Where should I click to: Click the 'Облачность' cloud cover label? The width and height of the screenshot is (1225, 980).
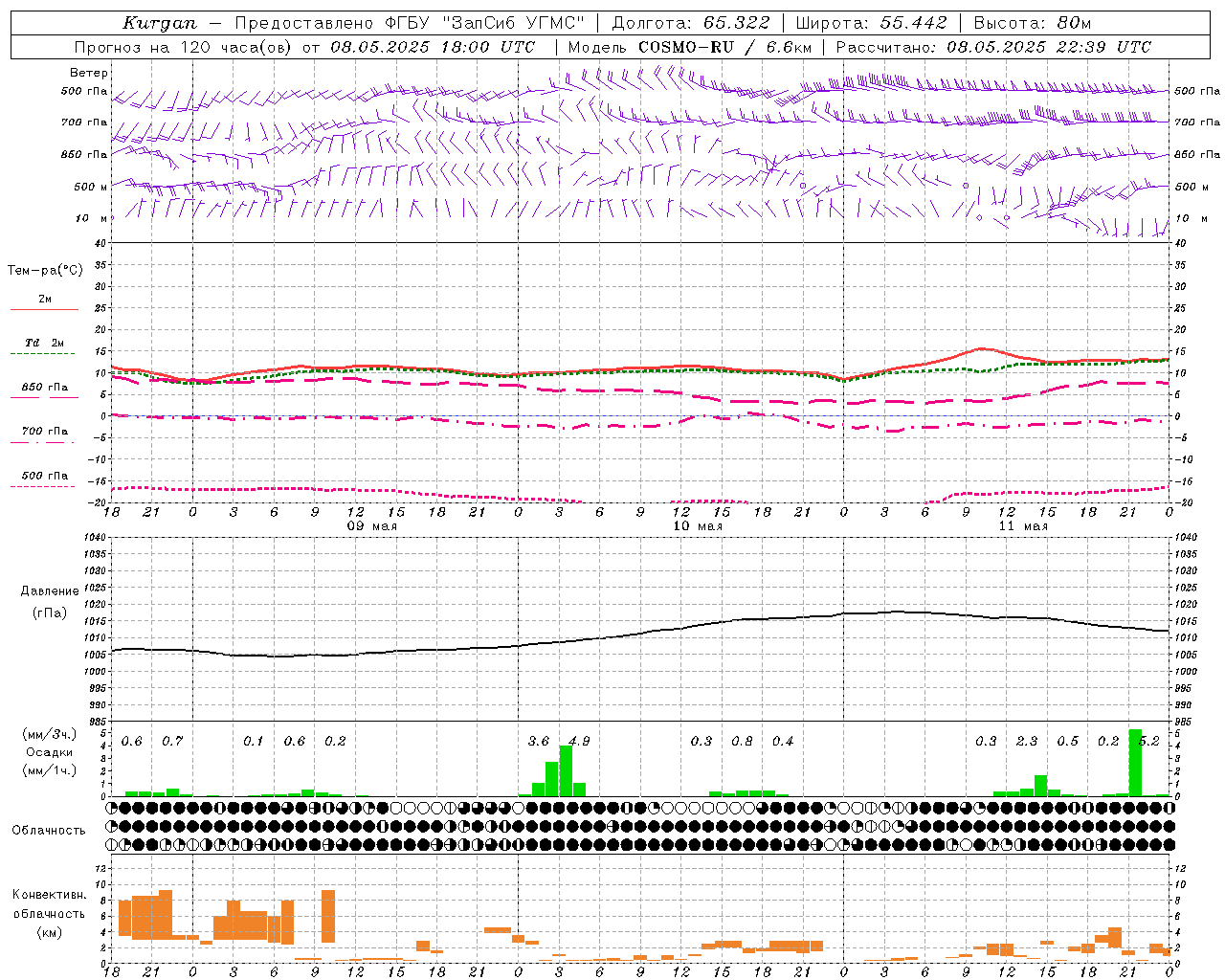tap(49, 831)
